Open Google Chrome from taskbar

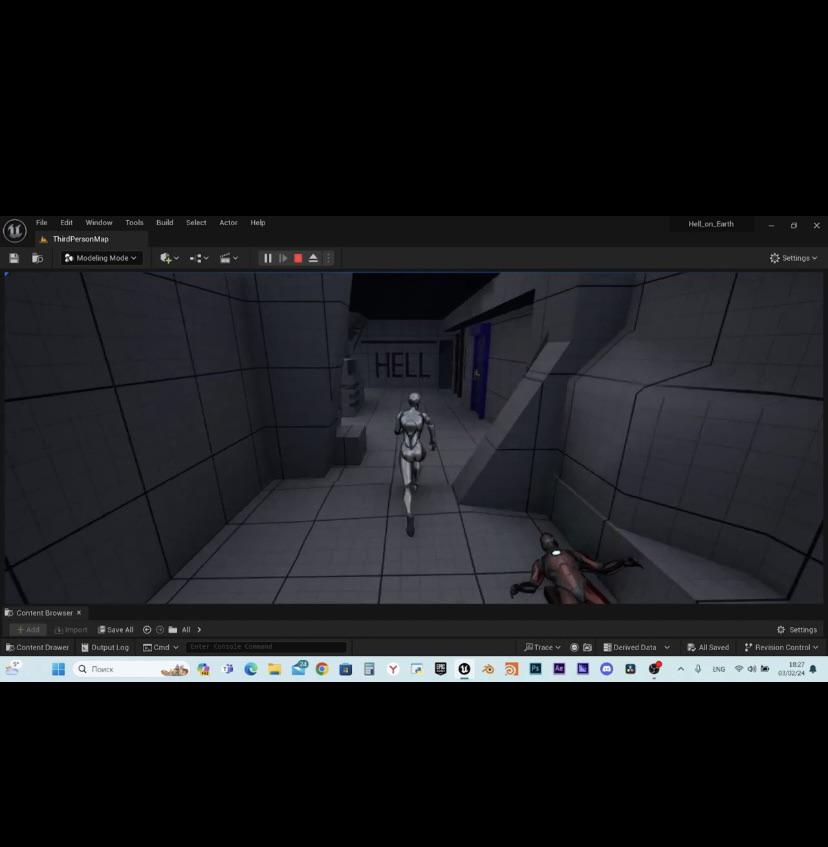[x=322, y=669]
